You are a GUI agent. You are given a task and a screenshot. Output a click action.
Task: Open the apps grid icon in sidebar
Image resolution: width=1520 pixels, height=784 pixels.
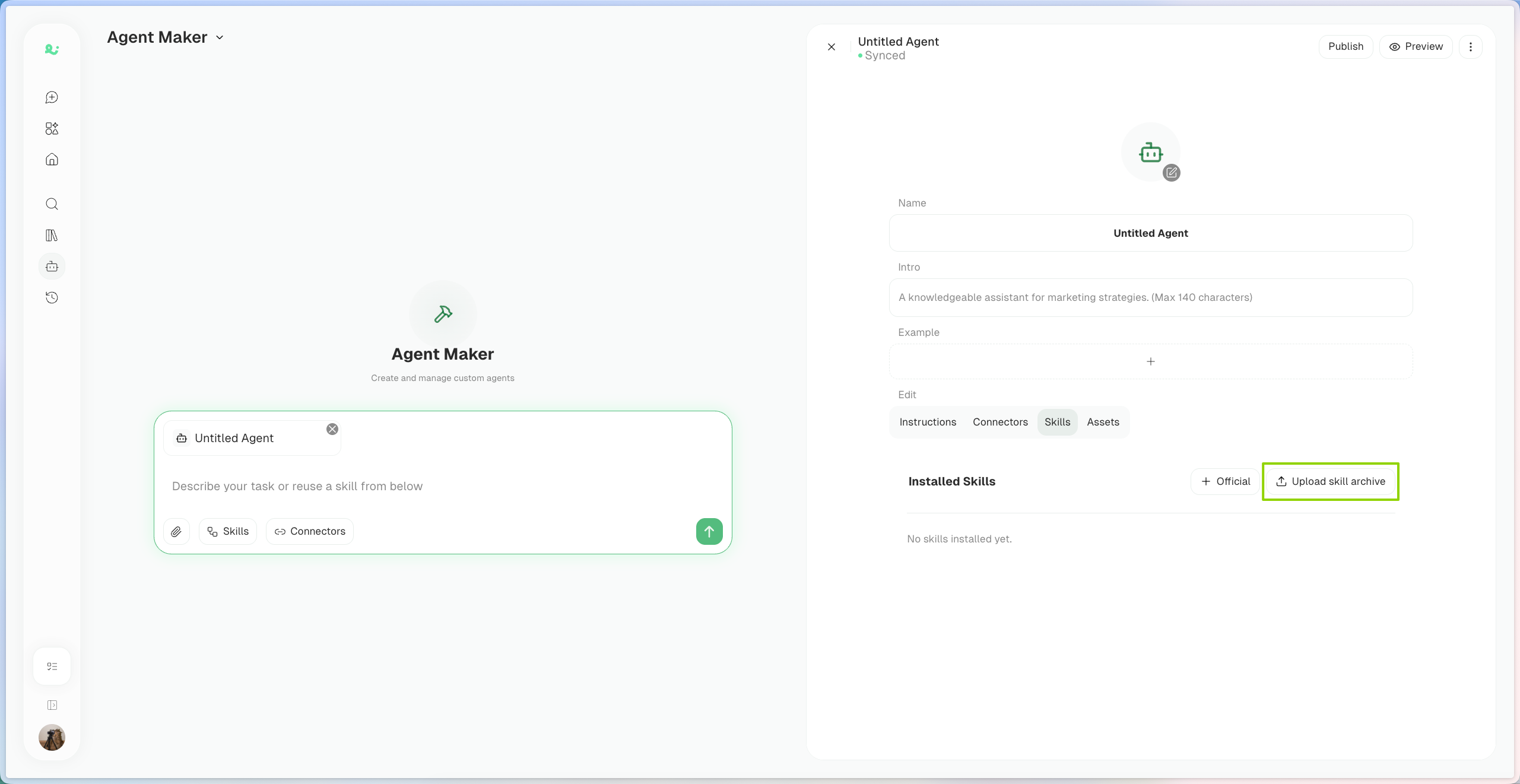(52, 128)
